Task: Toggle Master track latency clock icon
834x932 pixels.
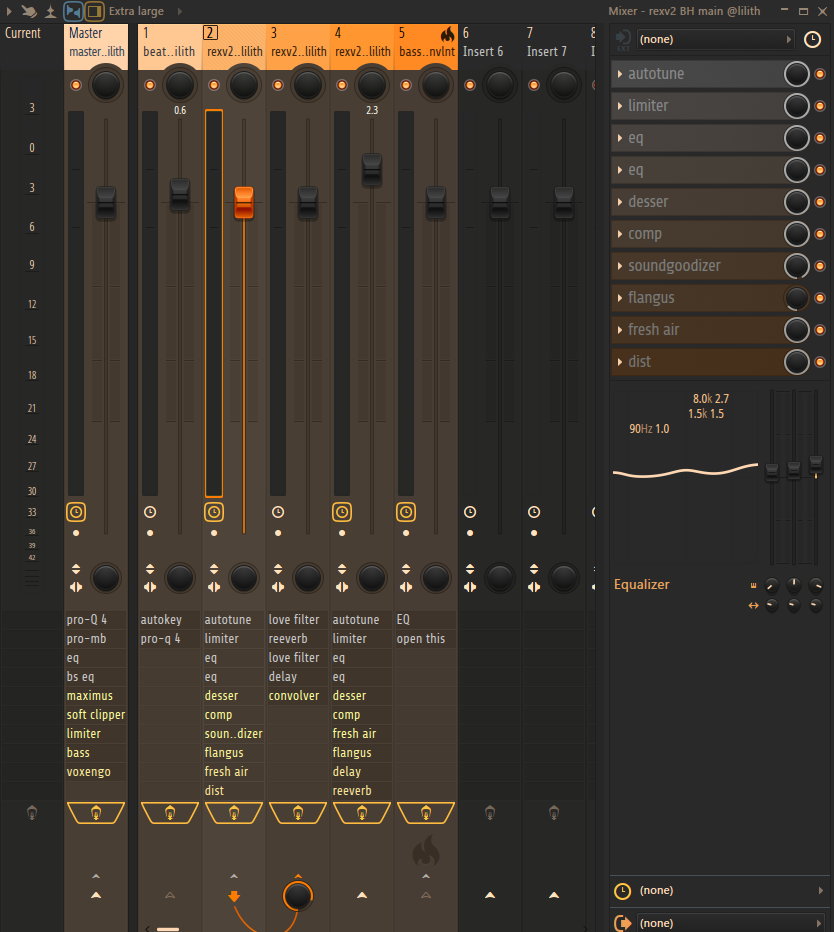Action: coord(76,512)
